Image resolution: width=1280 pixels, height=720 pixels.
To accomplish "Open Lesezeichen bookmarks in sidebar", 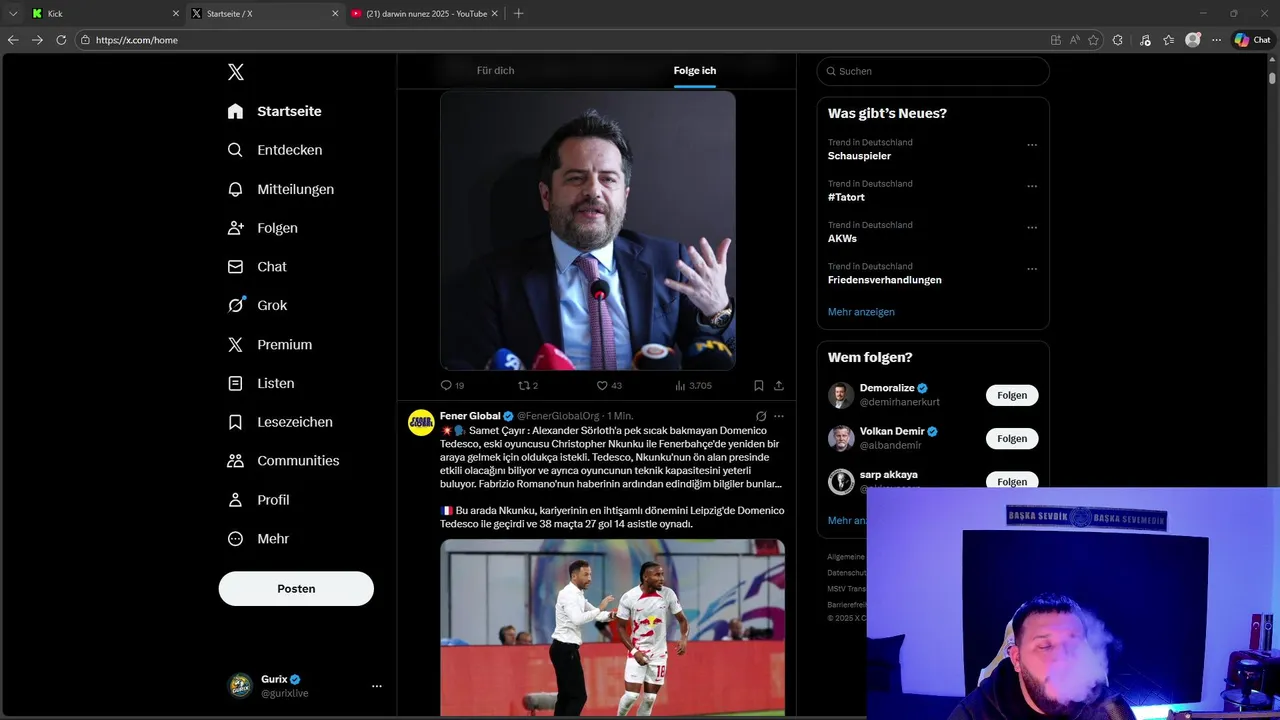I will click(280, 422).
